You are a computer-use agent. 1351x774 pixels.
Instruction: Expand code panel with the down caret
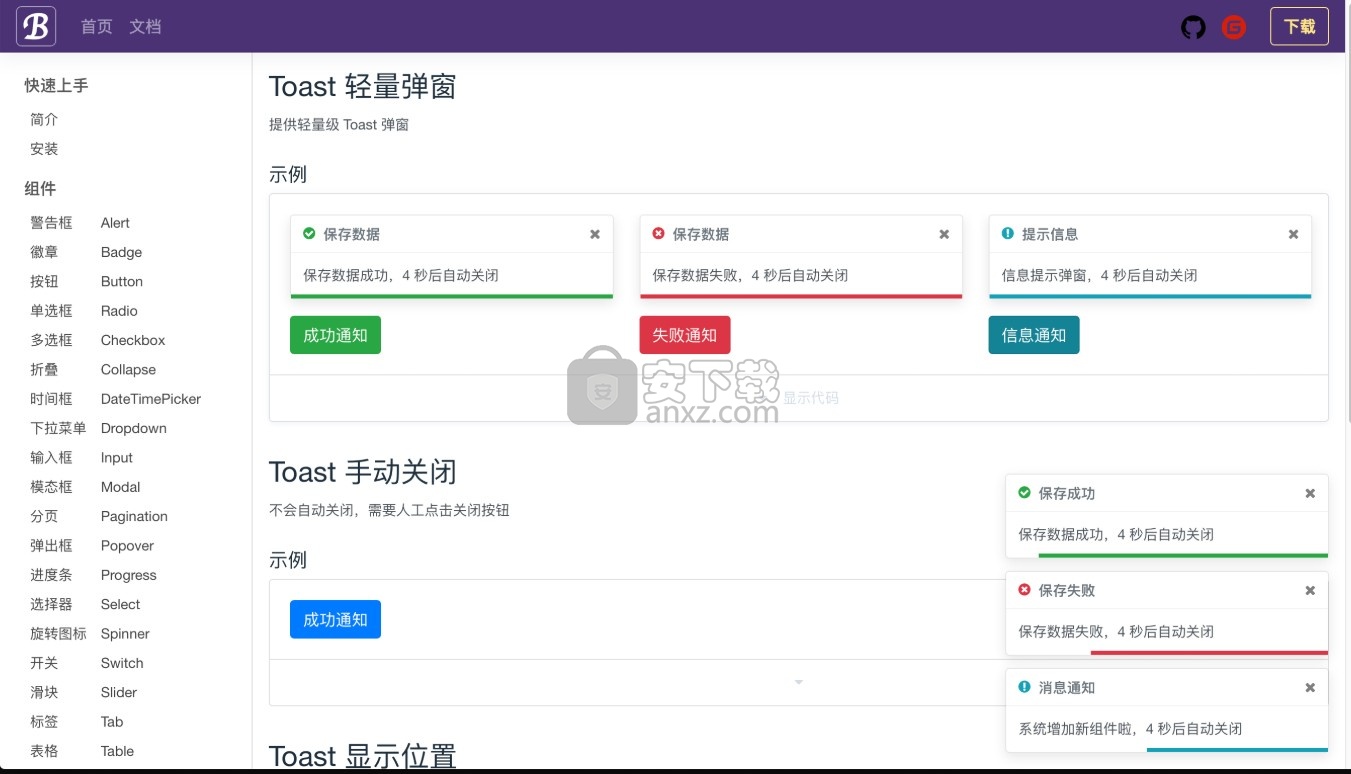pos(798,682)
